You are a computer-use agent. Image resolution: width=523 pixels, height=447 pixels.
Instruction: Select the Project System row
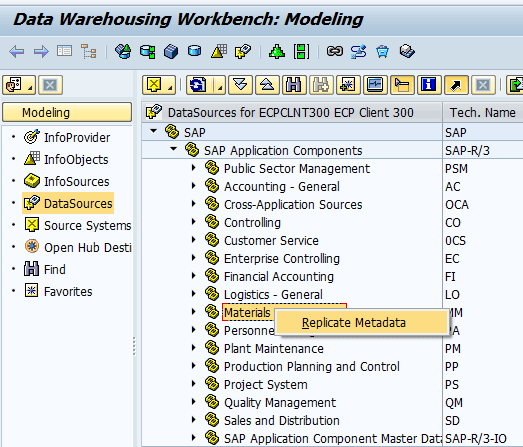[x=266, y=385]
